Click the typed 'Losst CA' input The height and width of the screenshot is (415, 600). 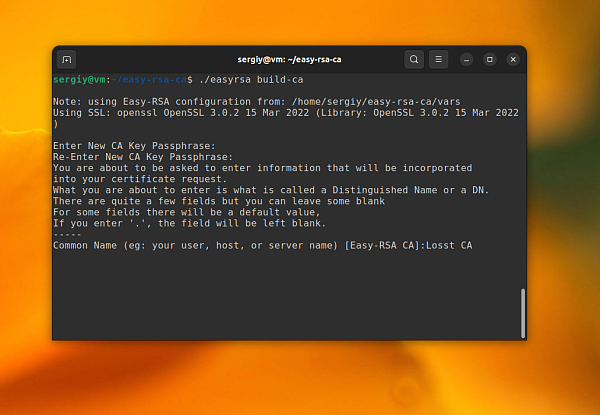coord(449,245)
